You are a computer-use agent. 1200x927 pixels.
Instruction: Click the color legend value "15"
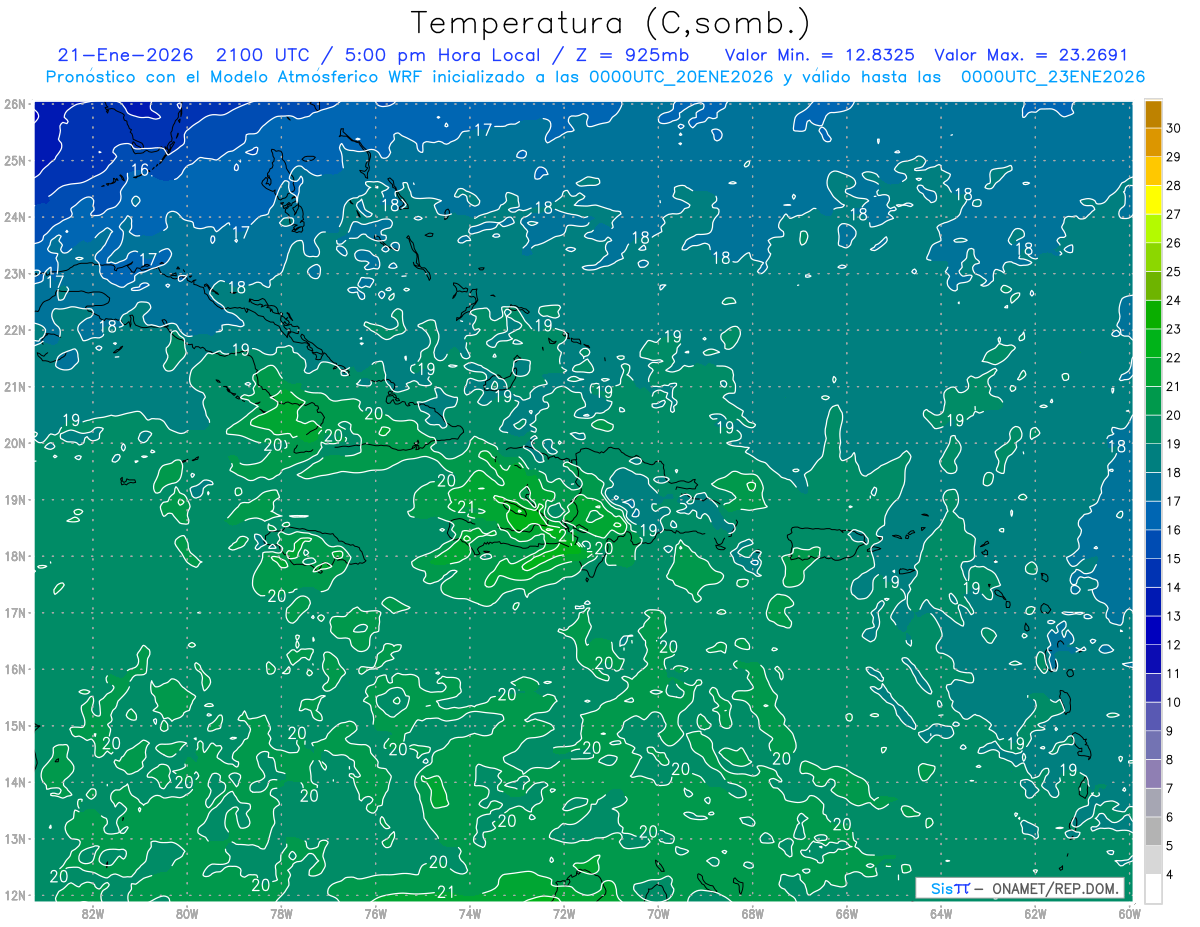pos(1174,559)
